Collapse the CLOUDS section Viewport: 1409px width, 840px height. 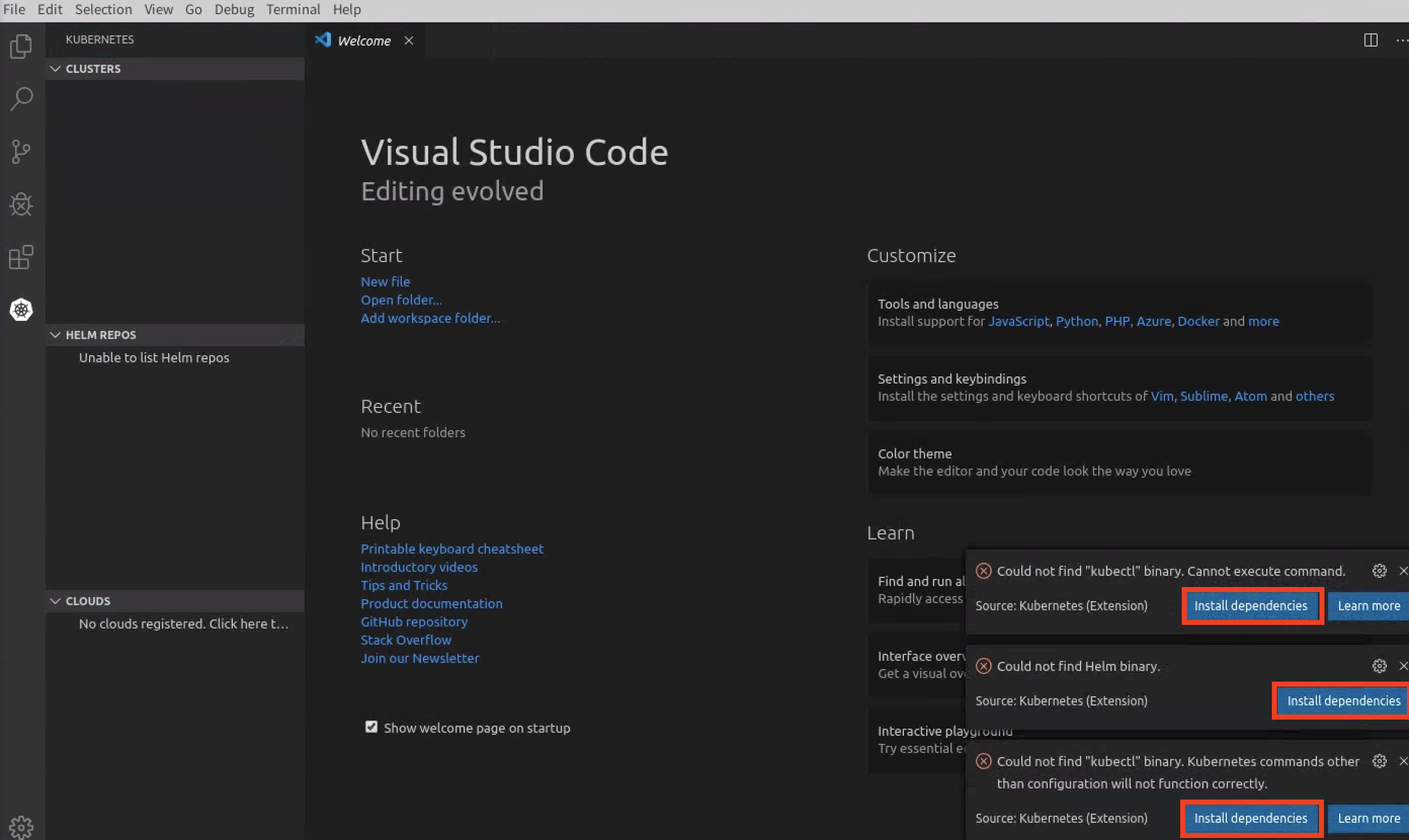[55, 601]
